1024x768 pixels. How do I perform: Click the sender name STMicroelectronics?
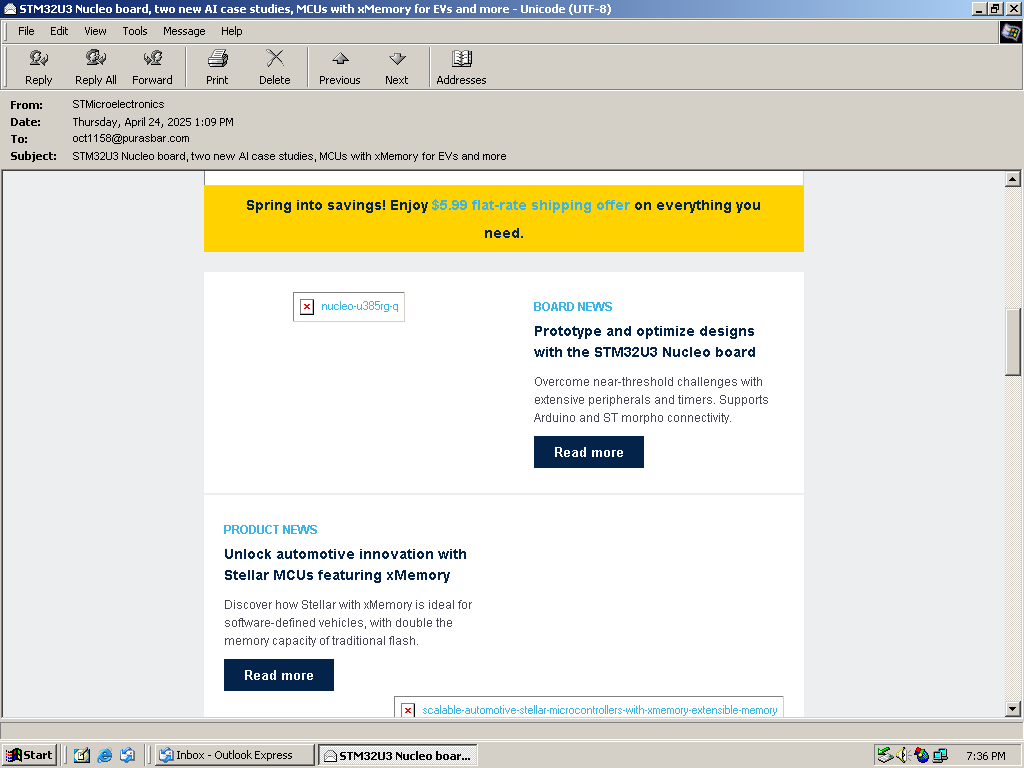(x=118, y=104)
